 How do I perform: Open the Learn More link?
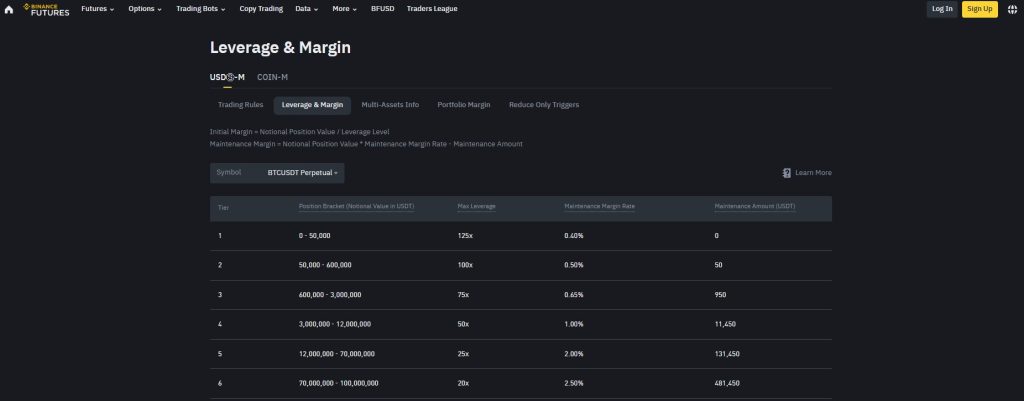[x=813, y=173]
